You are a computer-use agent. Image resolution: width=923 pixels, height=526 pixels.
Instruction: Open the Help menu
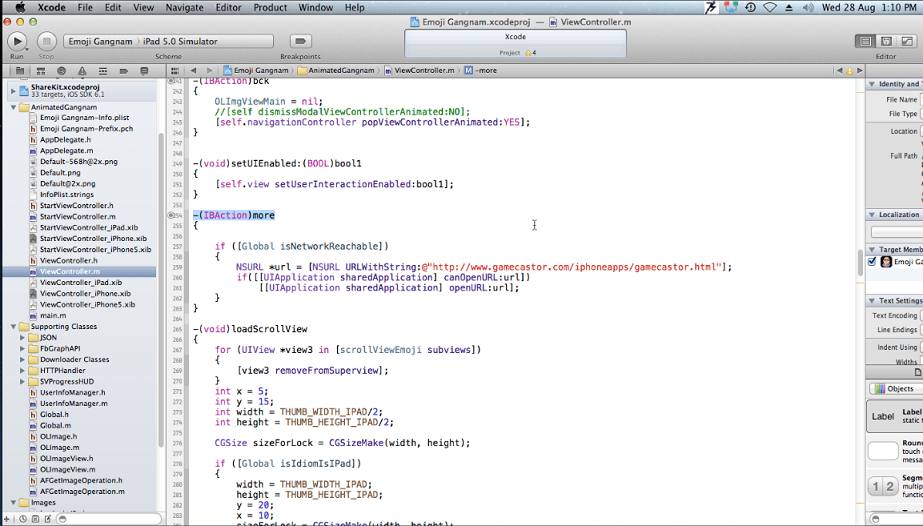pos(354,8)
